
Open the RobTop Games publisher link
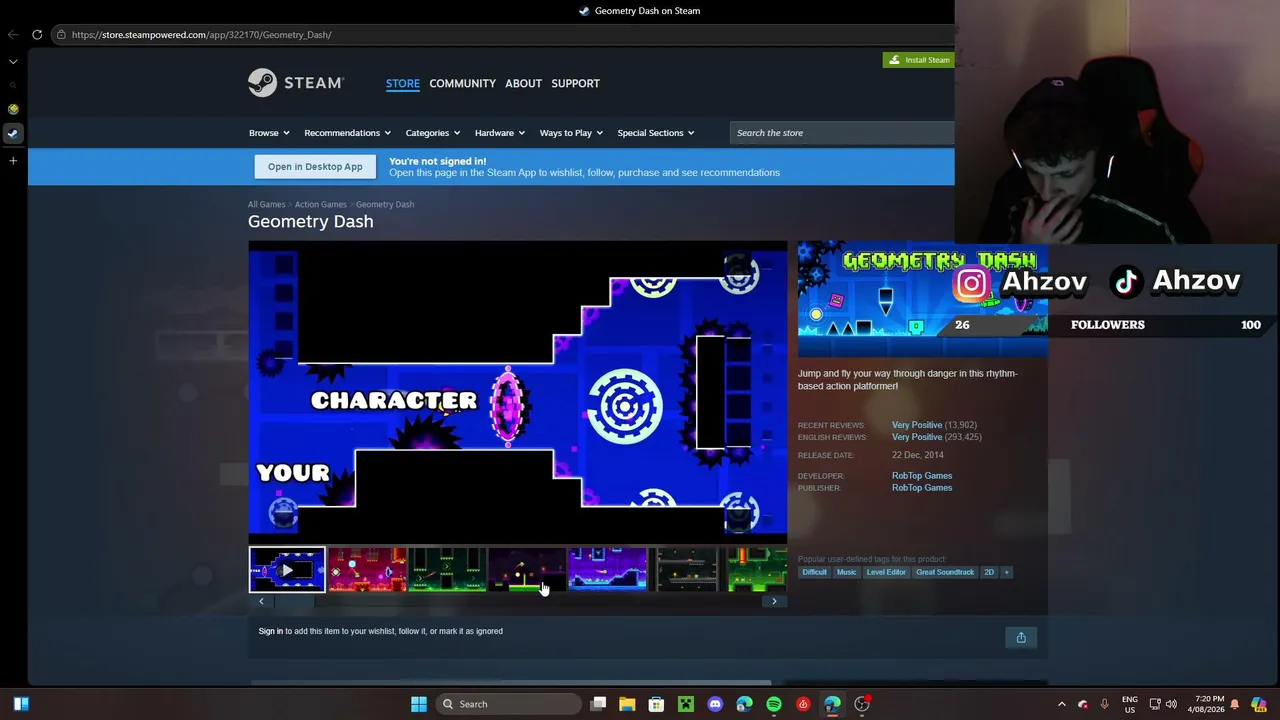(x=922, y=488)
